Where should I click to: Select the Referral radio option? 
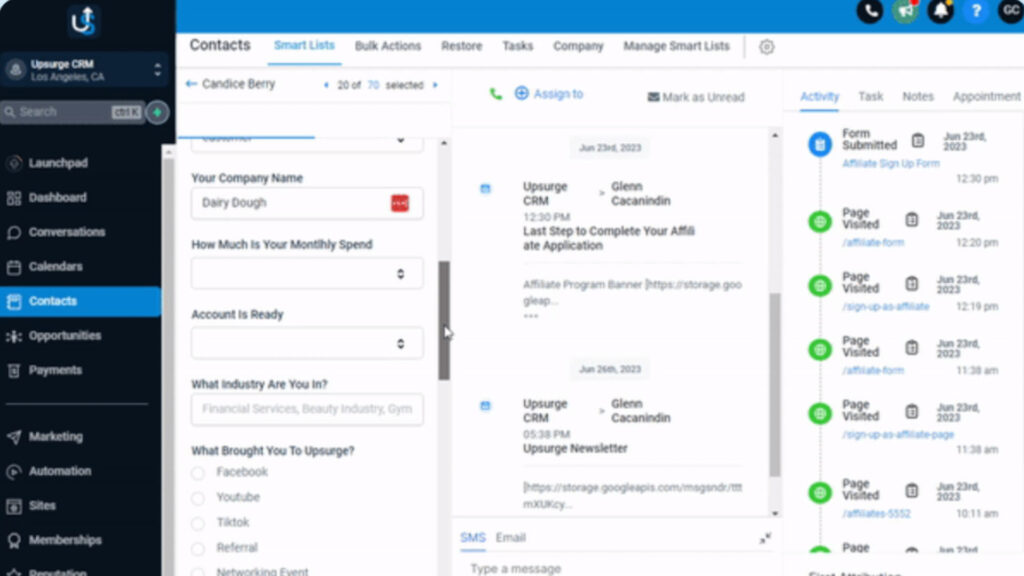point(198,549)
